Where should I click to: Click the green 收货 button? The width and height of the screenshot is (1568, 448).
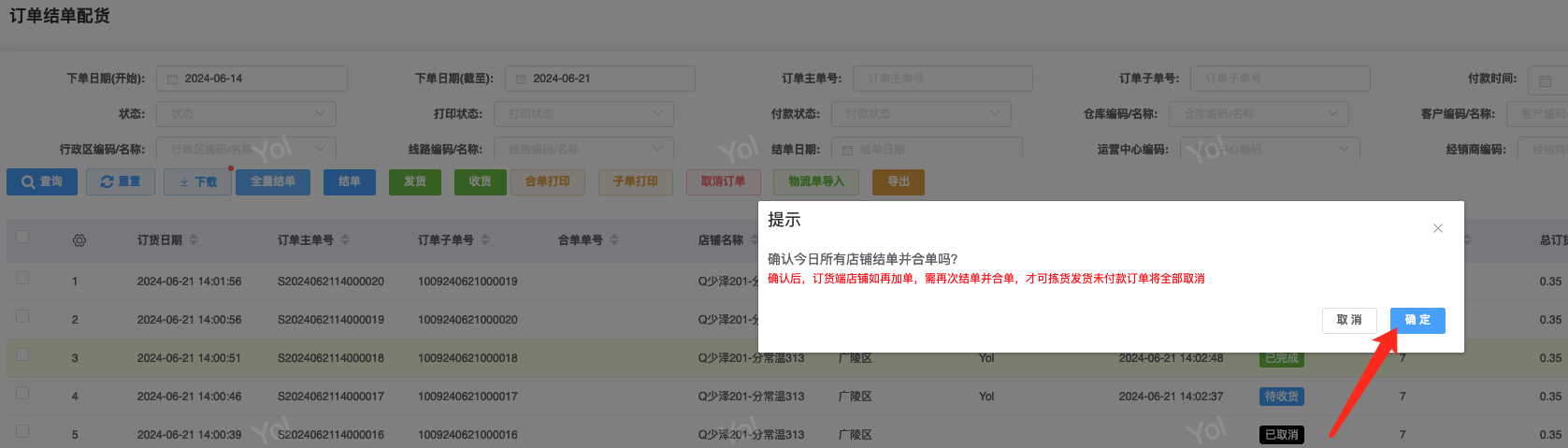click(481, 182)
